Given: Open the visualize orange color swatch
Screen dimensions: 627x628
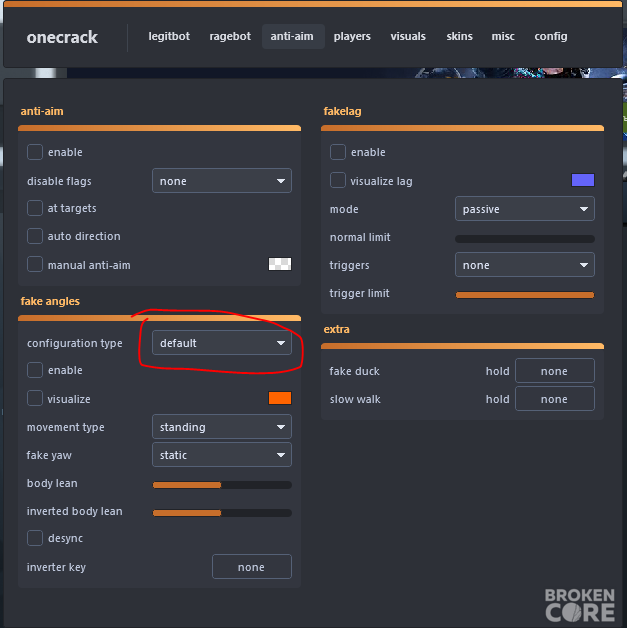Looking at the screenshot, I should (280, 398).
